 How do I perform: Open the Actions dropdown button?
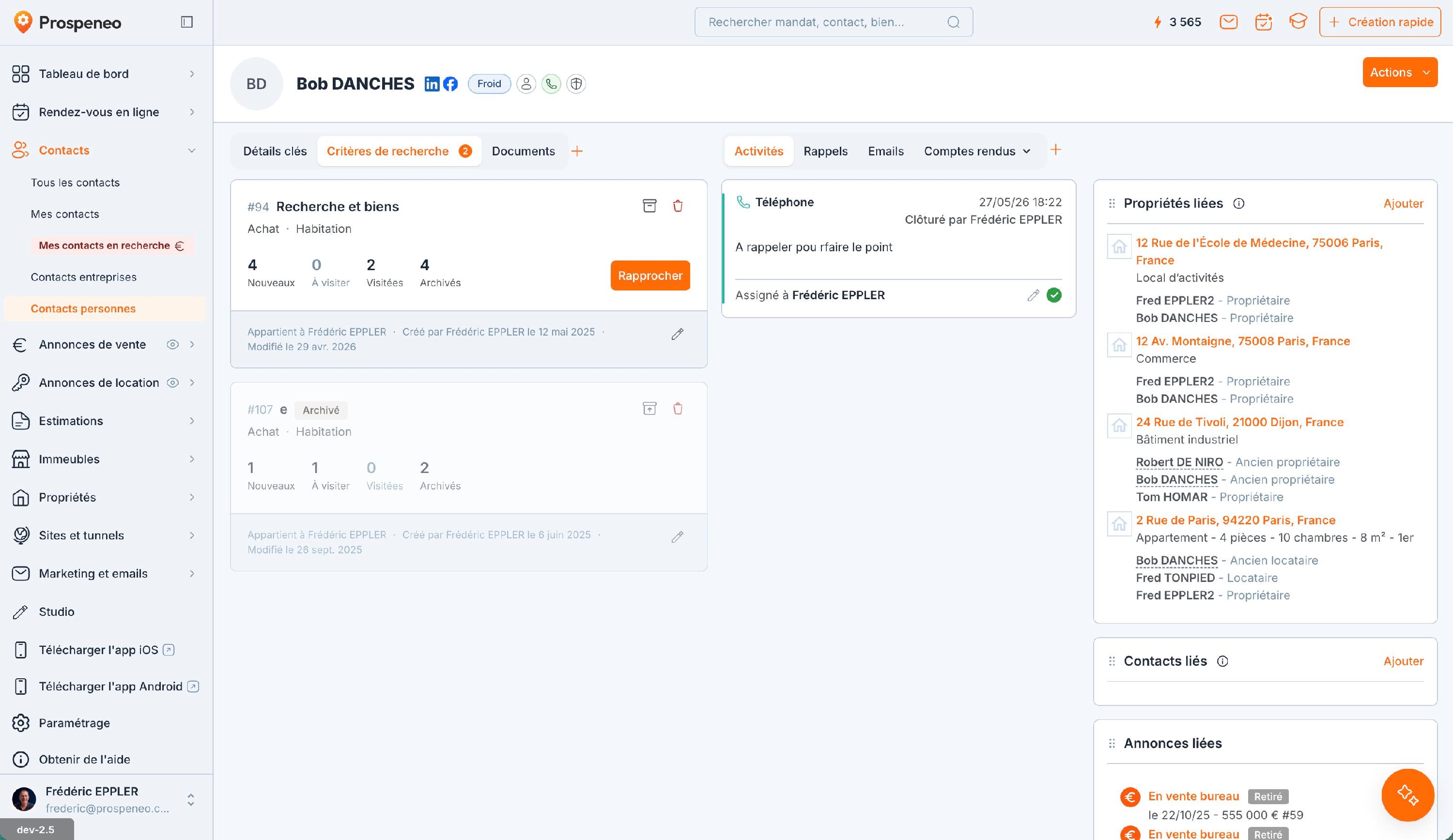pos(1399,72)
